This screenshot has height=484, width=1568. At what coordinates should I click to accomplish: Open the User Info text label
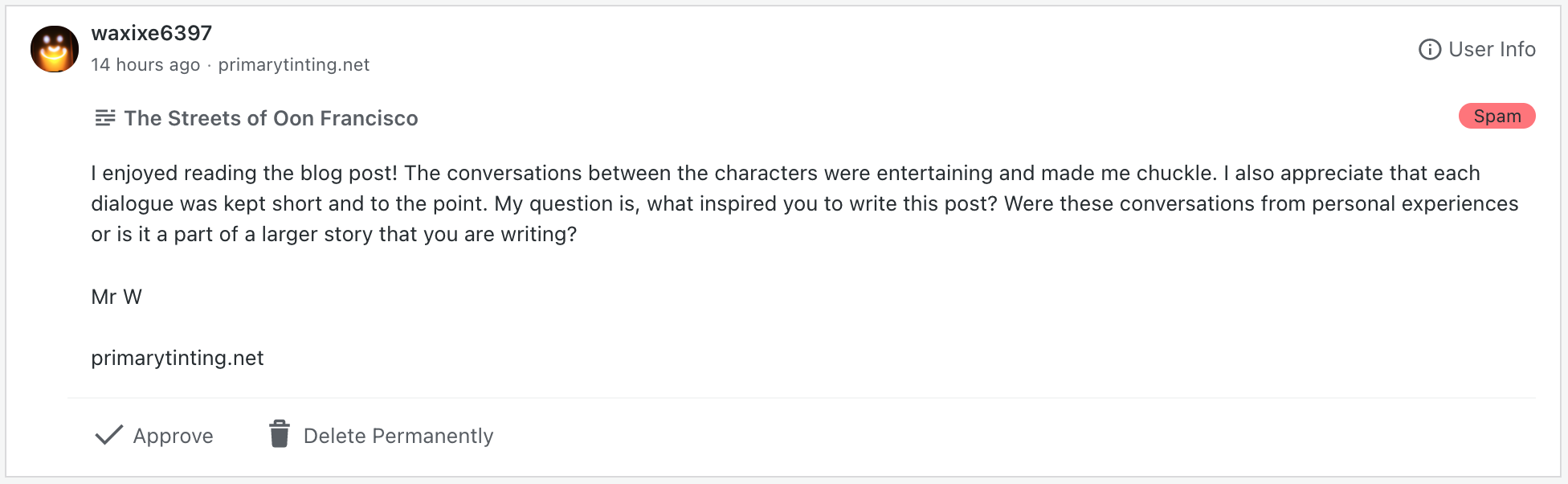1492,50
